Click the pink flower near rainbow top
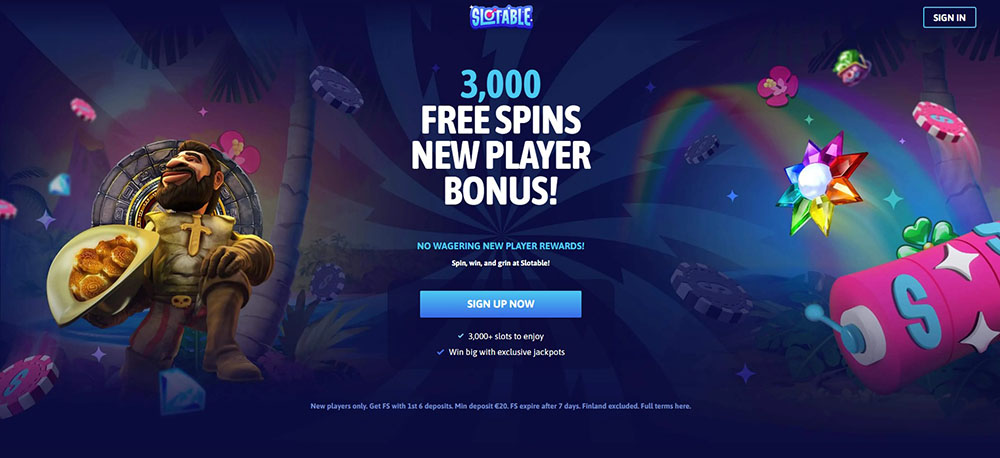This screenshot has height=458, width=1000. 778,86
